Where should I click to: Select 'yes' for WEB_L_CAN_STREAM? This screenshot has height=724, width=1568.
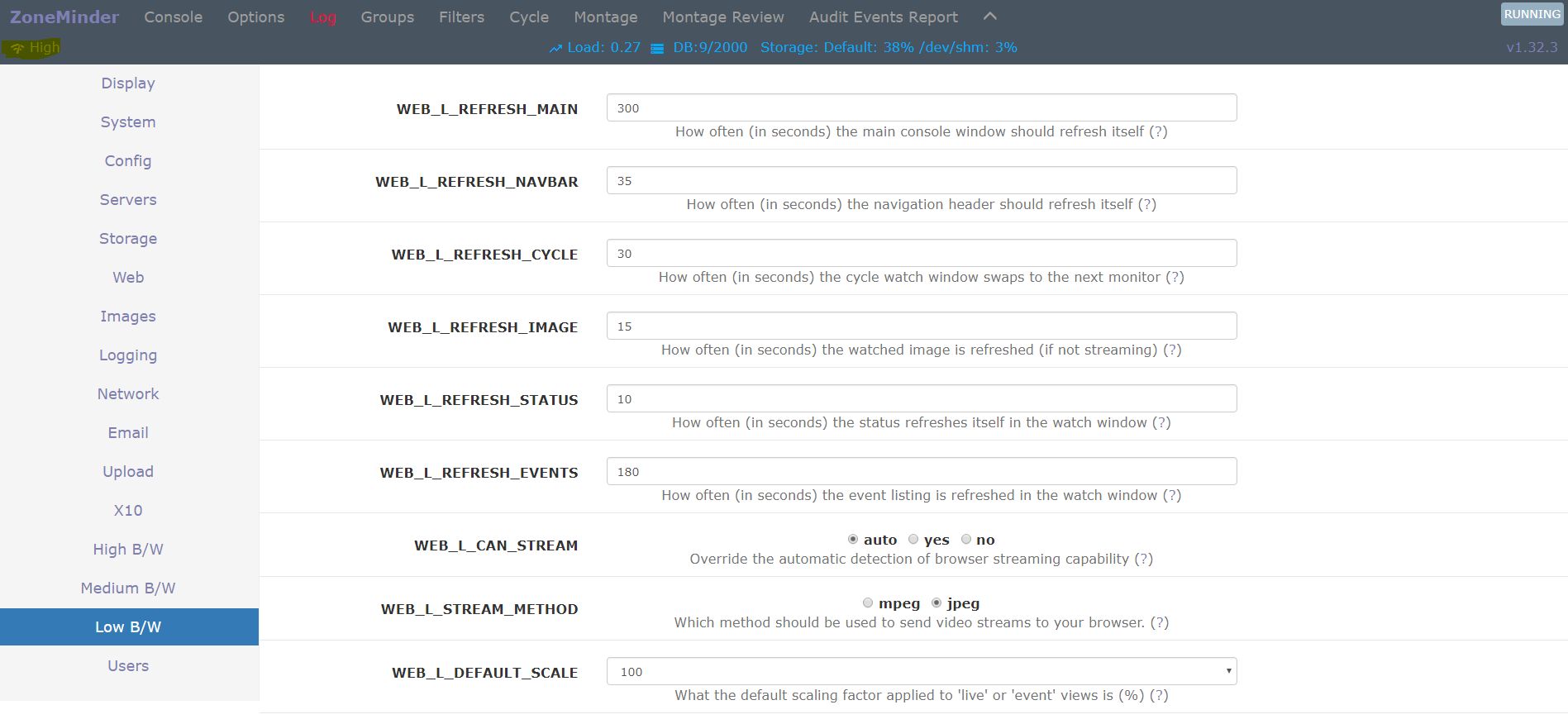coord(913,540)
